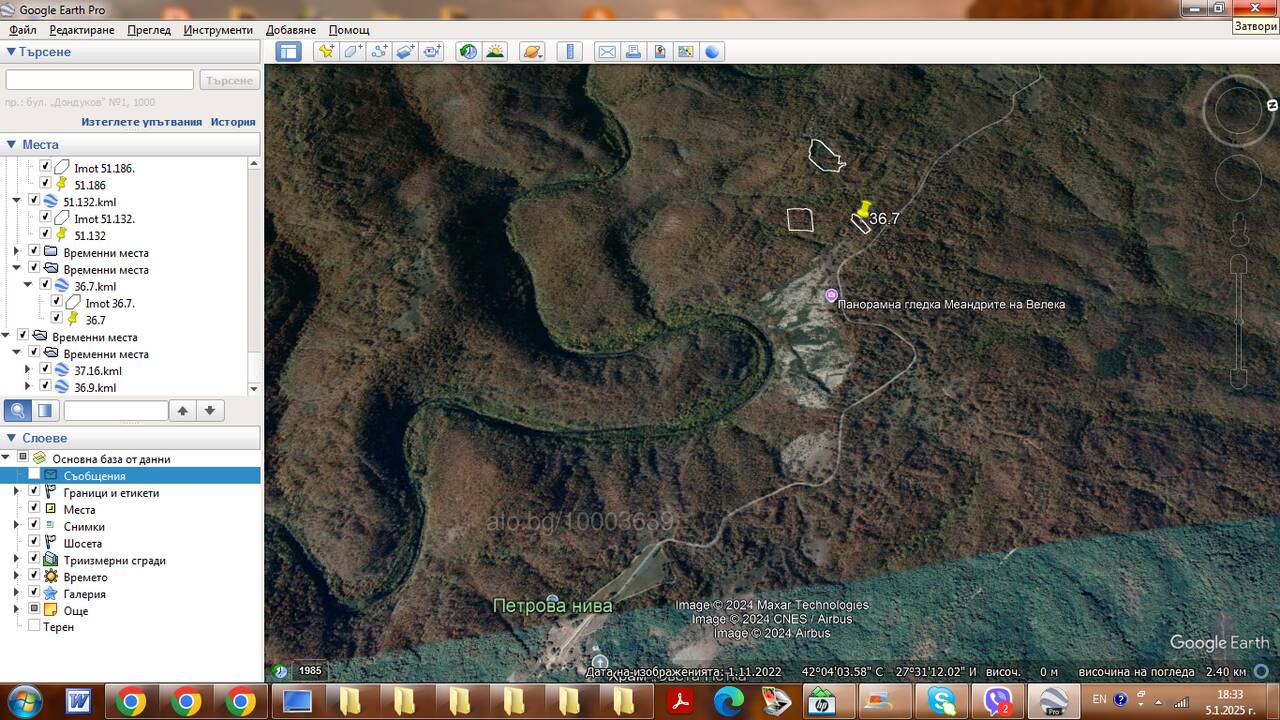Click the Windows Start button
The height and width of the screenshot is (720, 1280).
pos(24,701)
